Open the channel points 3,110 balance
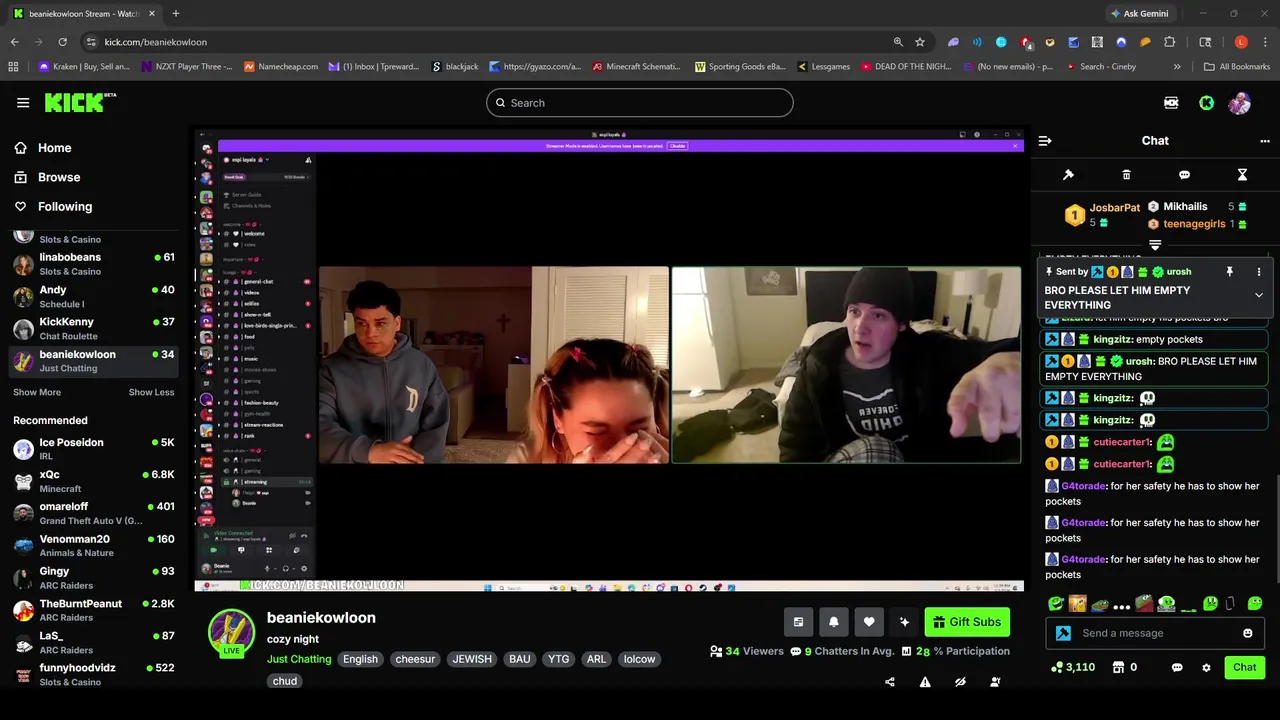The height and width of the screenshot is (720, 1280). 1073,667
